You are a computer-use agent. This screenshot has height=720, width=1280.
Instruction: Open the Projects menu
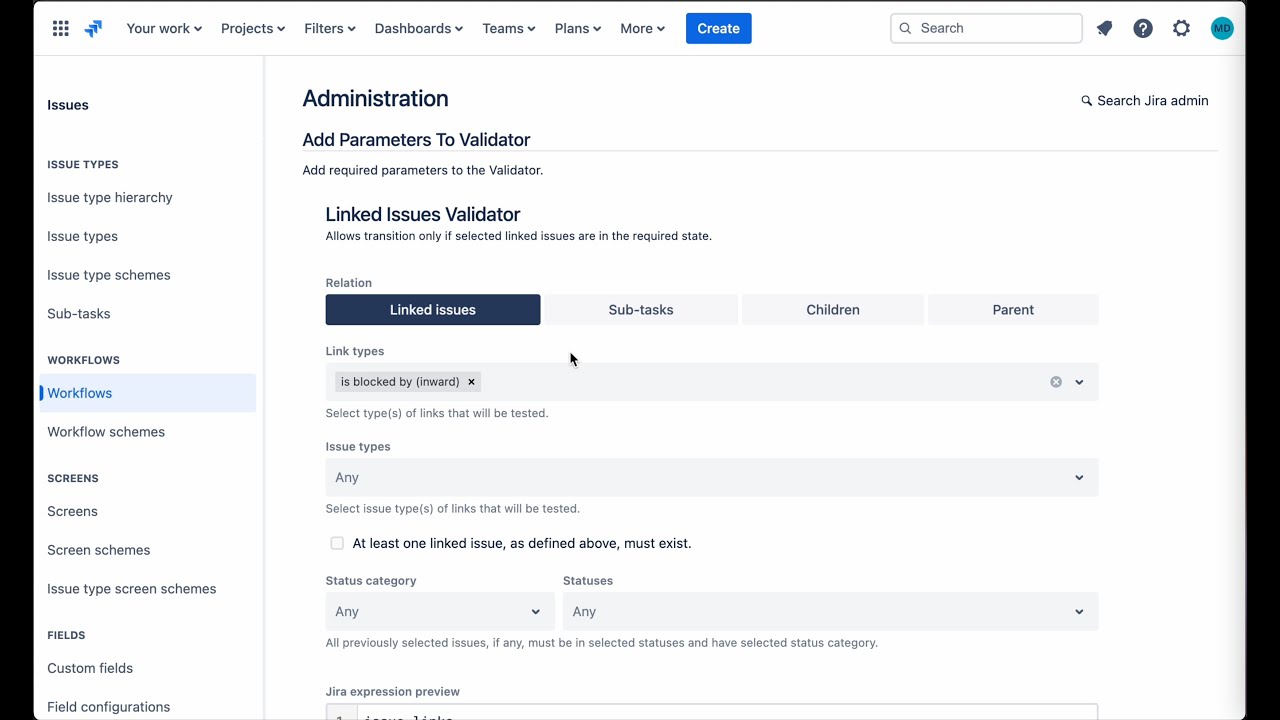pos(253,28)
